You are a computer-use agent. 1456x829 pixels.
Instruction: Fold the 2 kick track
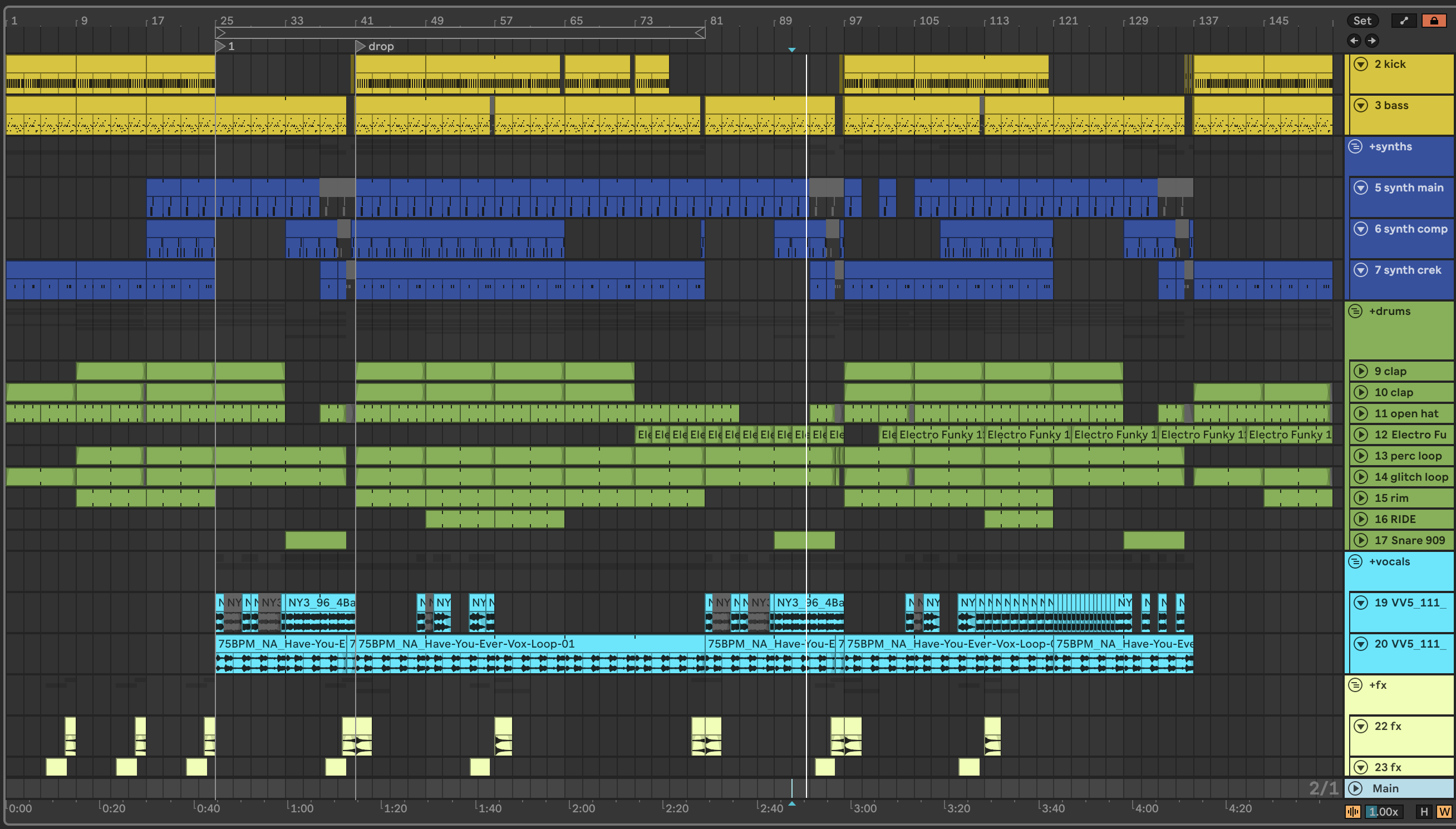tap(1360, 64)
